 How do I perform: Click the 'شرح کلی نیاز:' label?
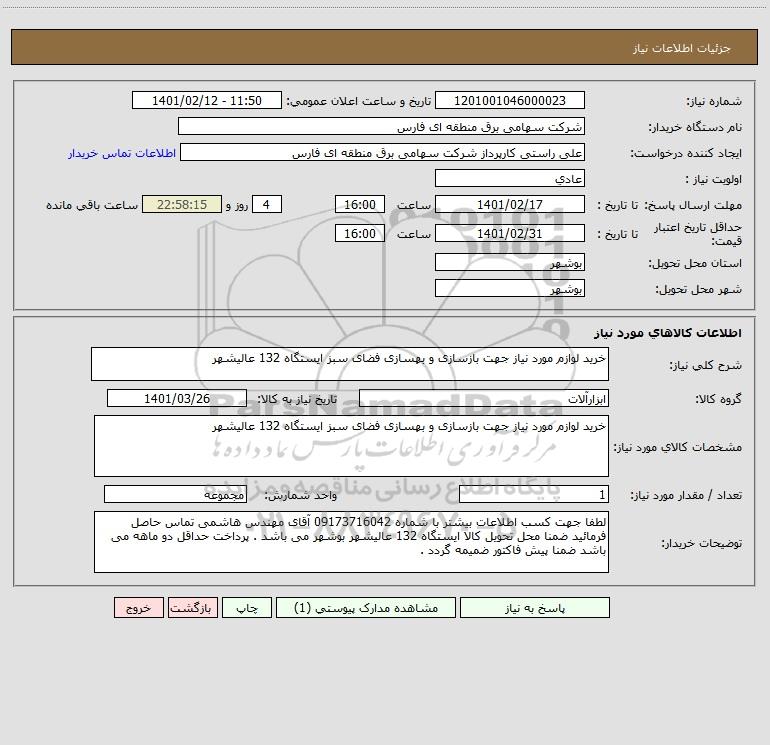pyautogui.click(x=706, y=365)
